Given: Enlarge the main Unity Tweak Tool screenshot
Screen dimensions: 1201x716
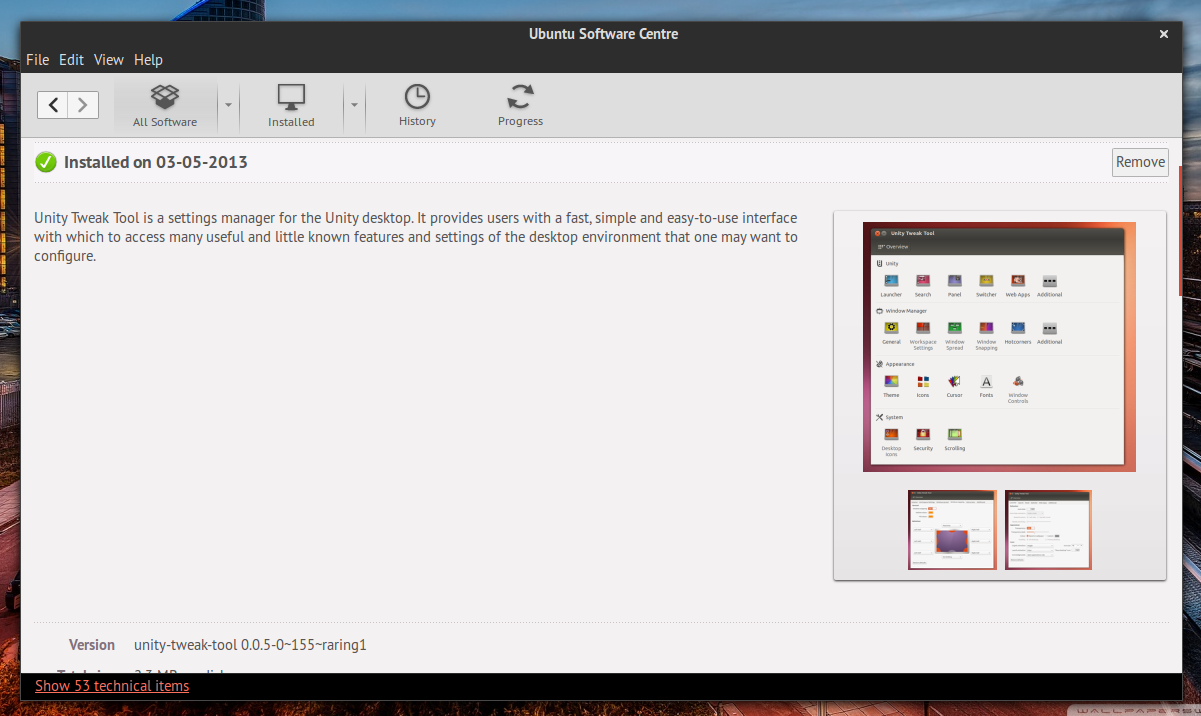Looking at the screenshot, I should coord(999,346).
